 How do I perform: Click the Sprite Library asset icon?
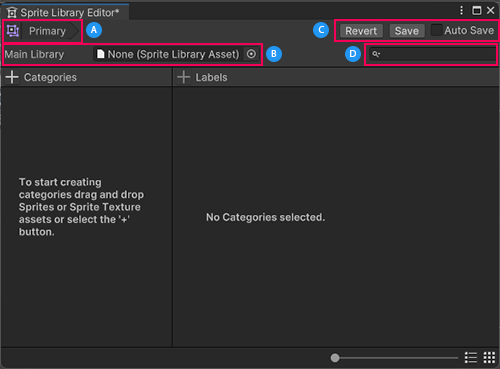pos(13,31)
